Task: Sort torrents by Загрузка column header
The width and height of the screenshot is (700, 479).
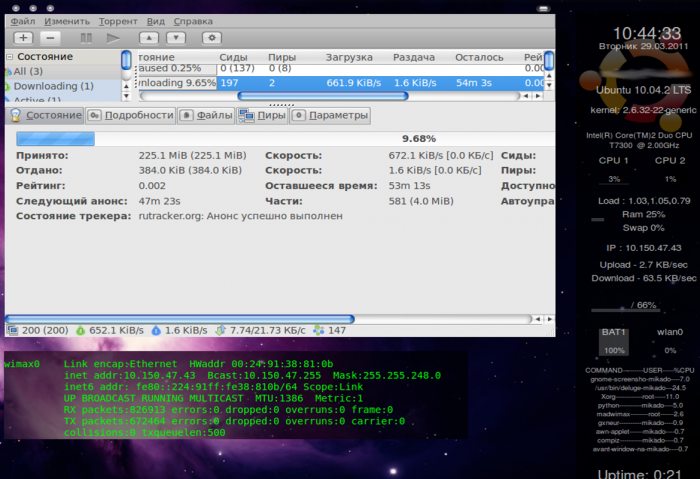Action: coord(348,58)
